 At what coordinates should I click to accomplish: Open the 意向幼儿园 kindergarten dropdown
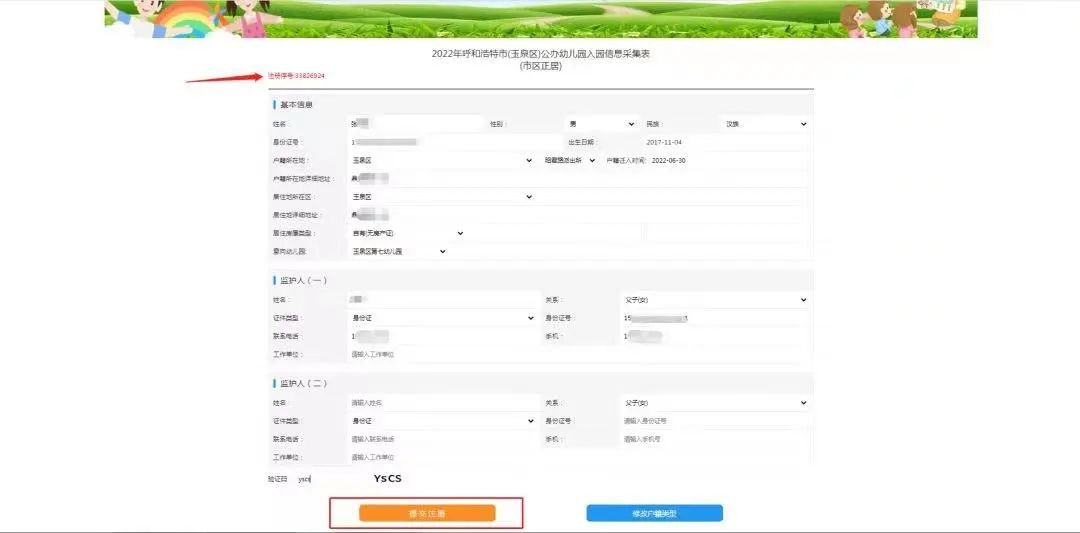tap(398, 252)
